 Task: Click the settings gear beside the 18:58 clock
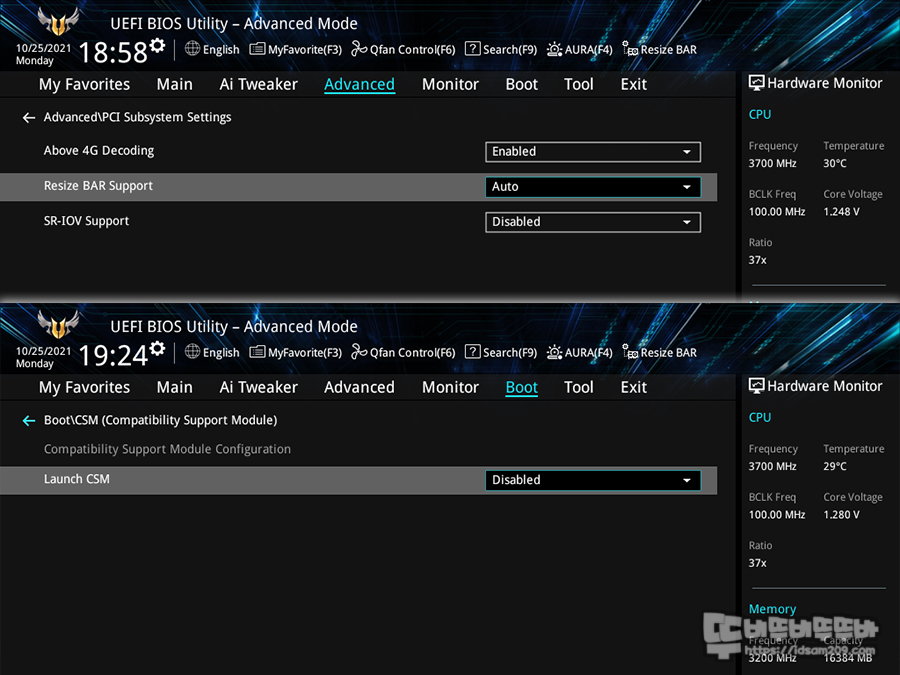coord(157,45)
